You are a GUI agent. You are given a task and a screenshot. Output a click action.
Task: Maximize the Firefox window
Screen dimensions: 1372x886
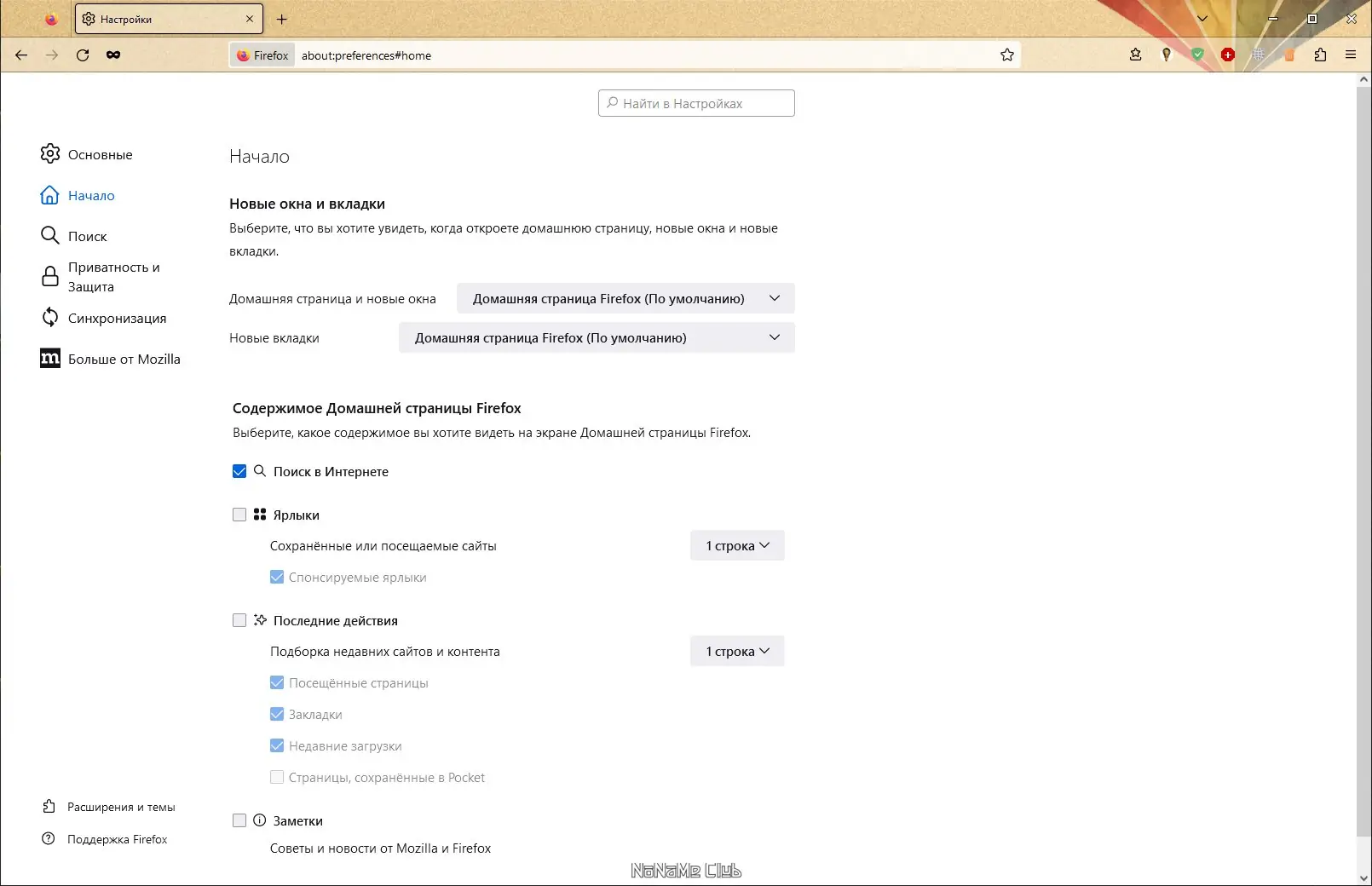(1312, 19)
